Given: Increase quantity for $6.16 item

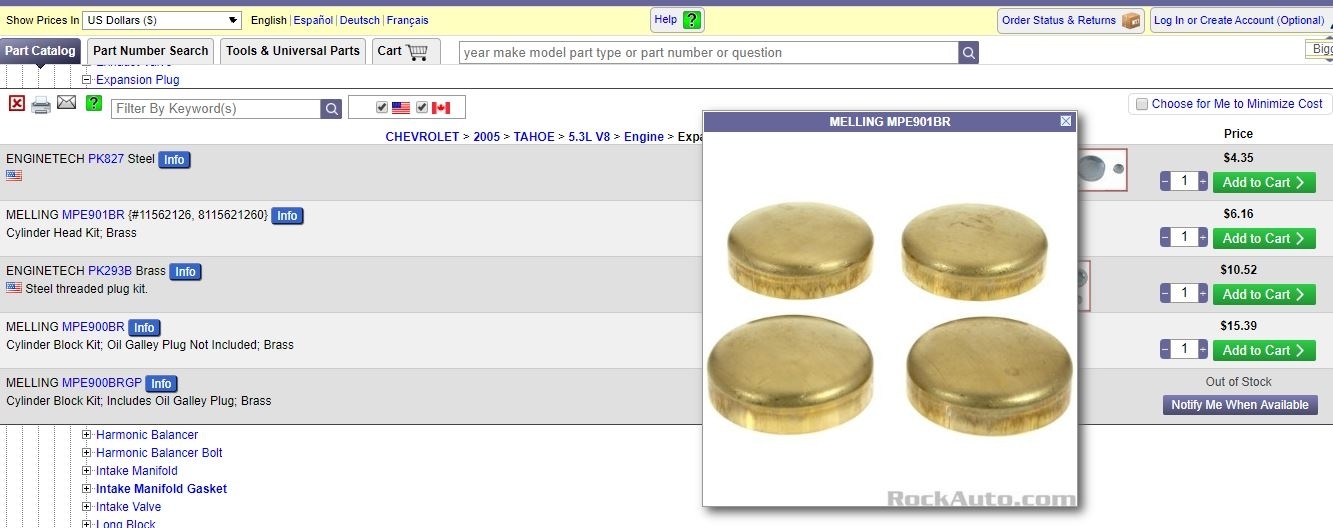Looking at the screenshot, I should click(1203, 238).
